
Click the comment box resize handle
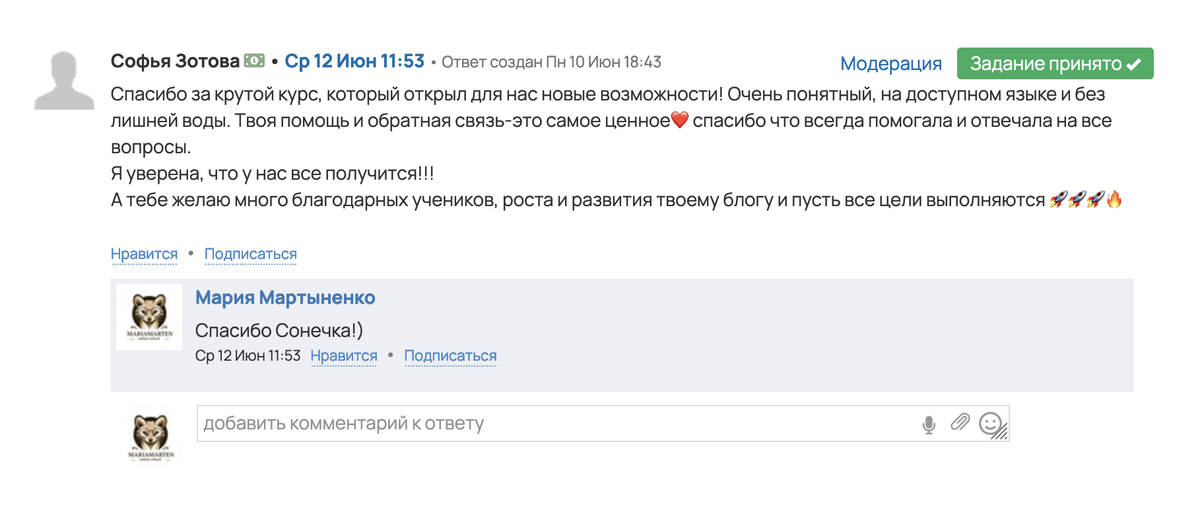point(1002,434)
